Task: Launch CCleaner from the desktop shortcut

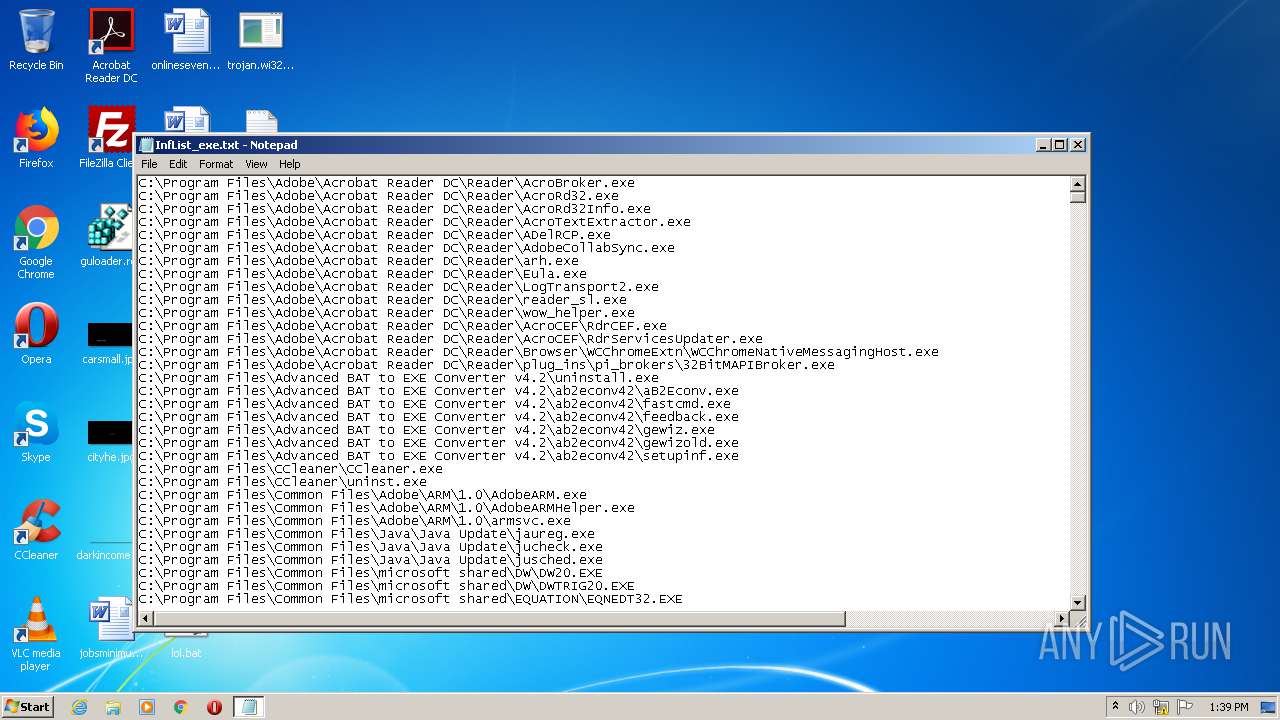Action: (x=36, y=530)
